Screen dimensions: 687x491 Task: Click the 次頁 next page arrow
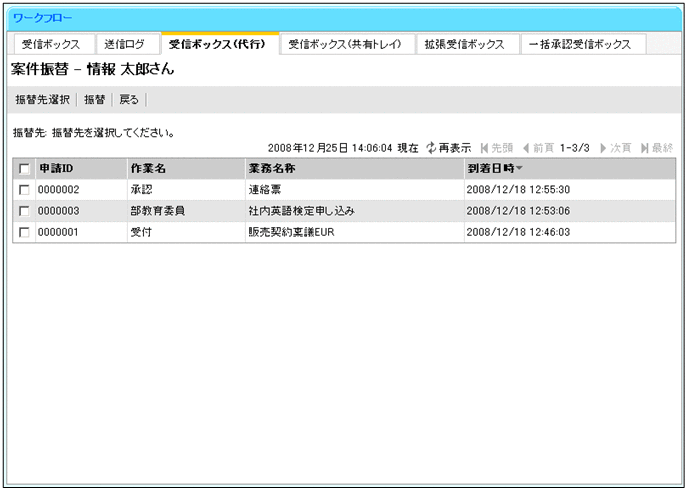[603, 148]
